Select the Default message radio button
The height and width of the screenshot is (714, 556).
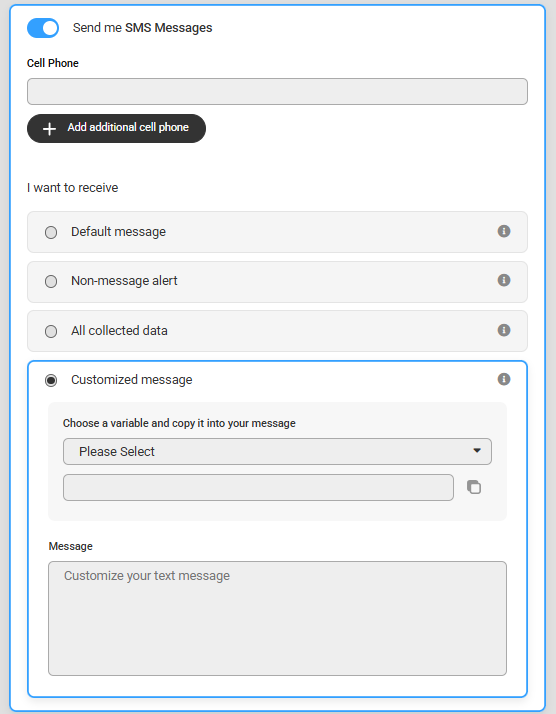pos(51,232)
